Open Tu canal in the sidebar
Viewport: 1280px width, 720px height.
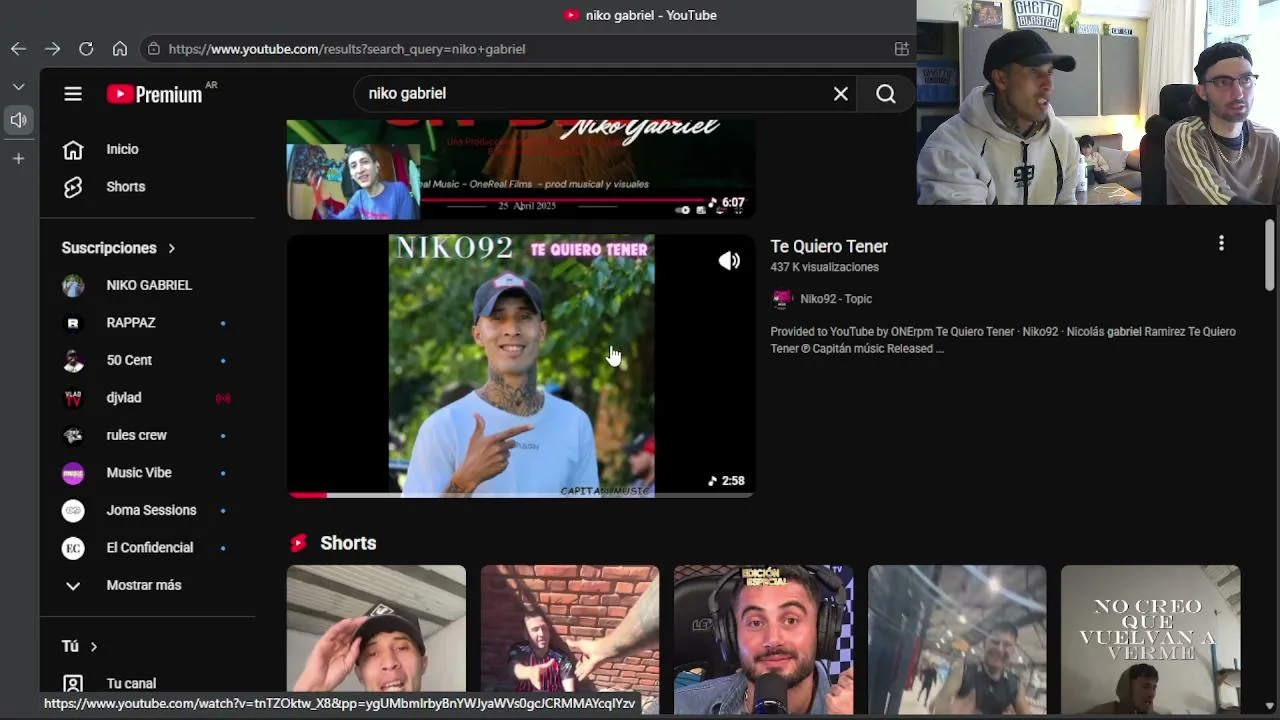pos(149,684)
